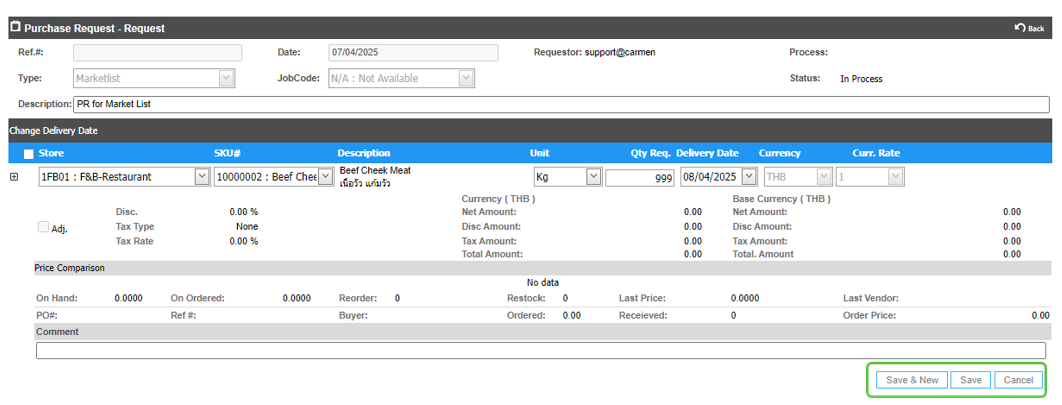Click the Comment text box

540,350
